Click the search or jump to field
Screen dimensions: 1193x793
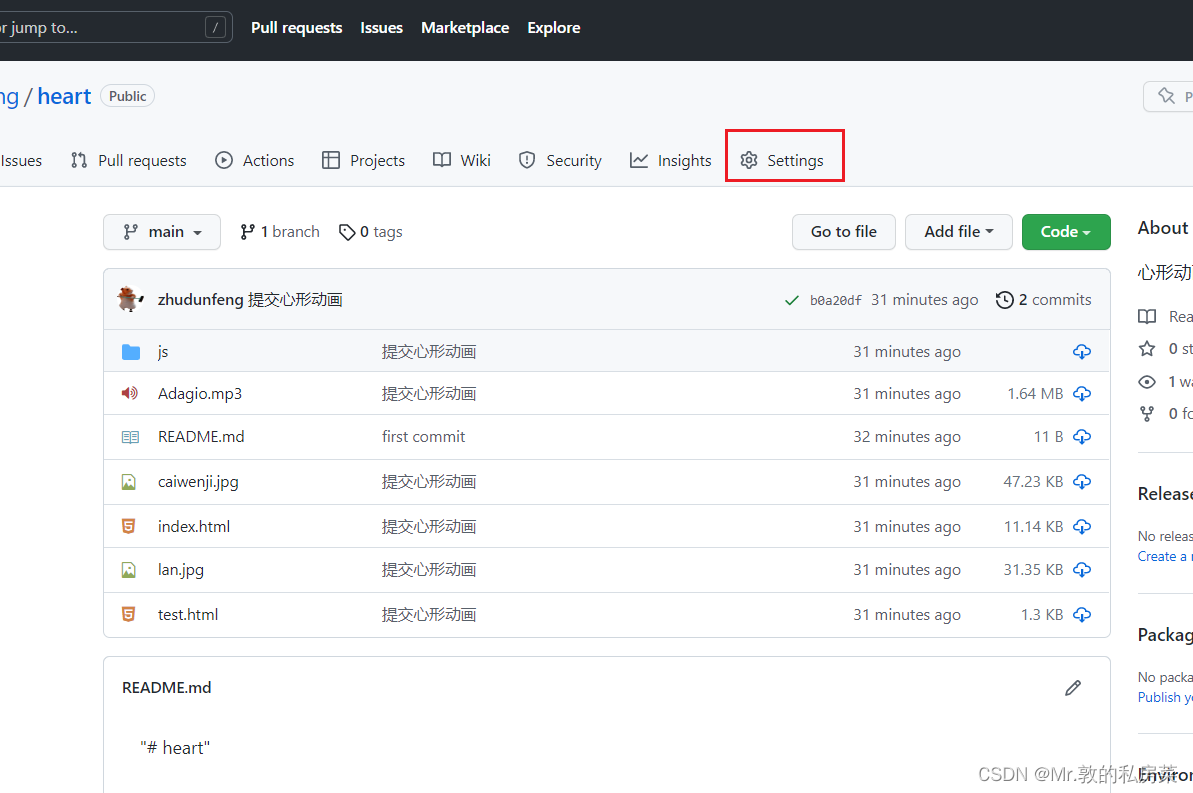pos(114,27)
